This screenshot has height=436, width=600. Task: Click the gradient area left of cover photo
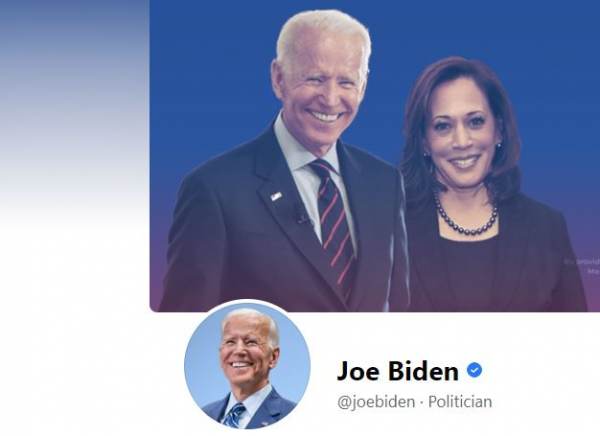point(74,115)
